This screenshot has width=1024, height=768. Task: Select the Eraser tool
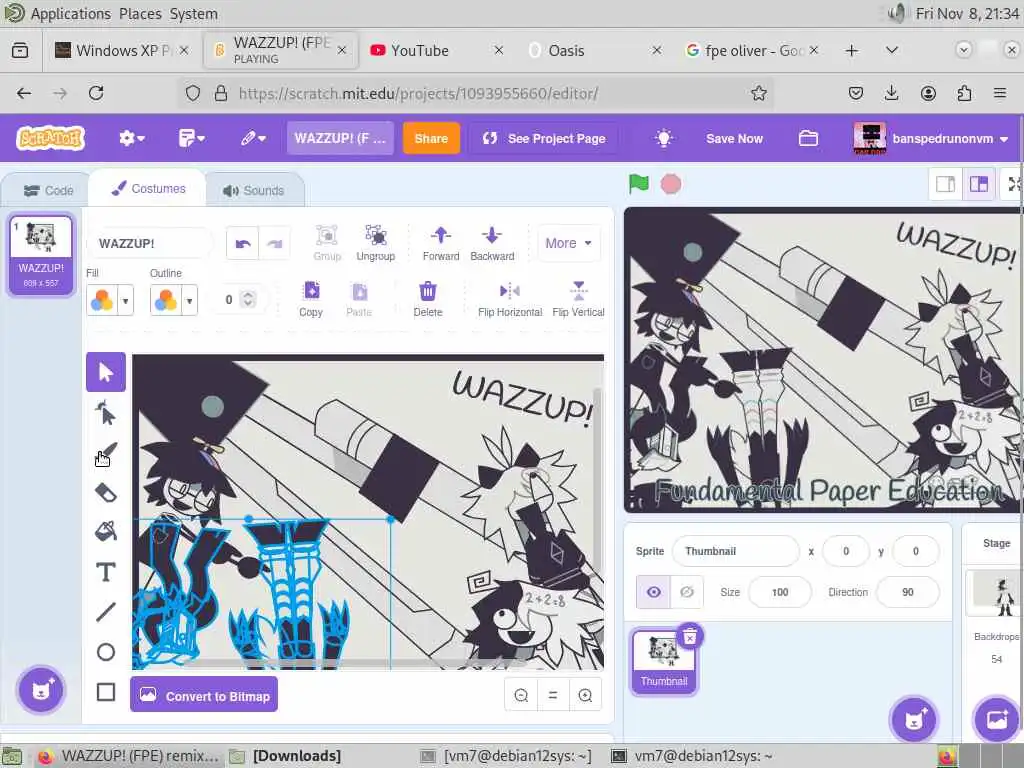click(x=106, y=492)
